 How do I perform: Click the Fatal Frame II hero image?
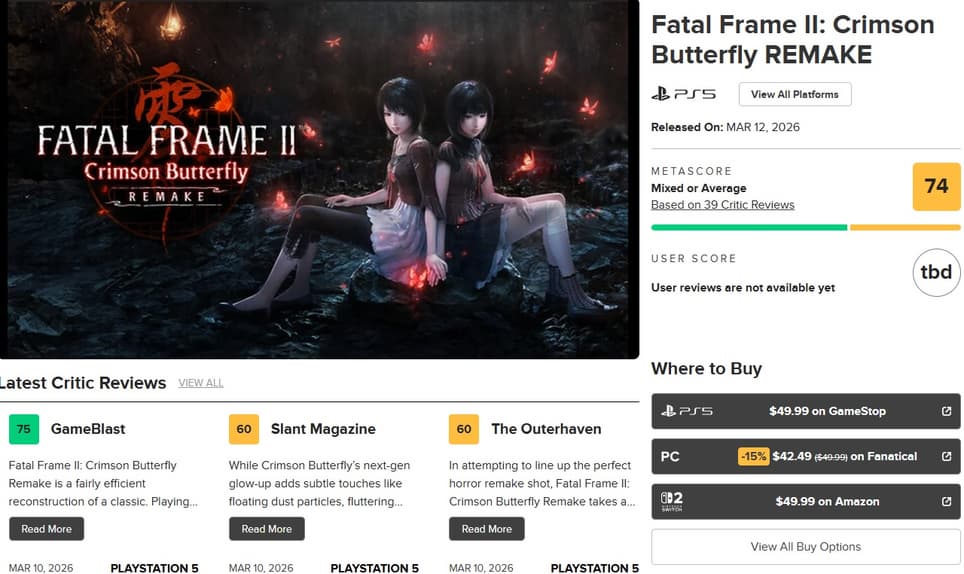click(320, 179)
